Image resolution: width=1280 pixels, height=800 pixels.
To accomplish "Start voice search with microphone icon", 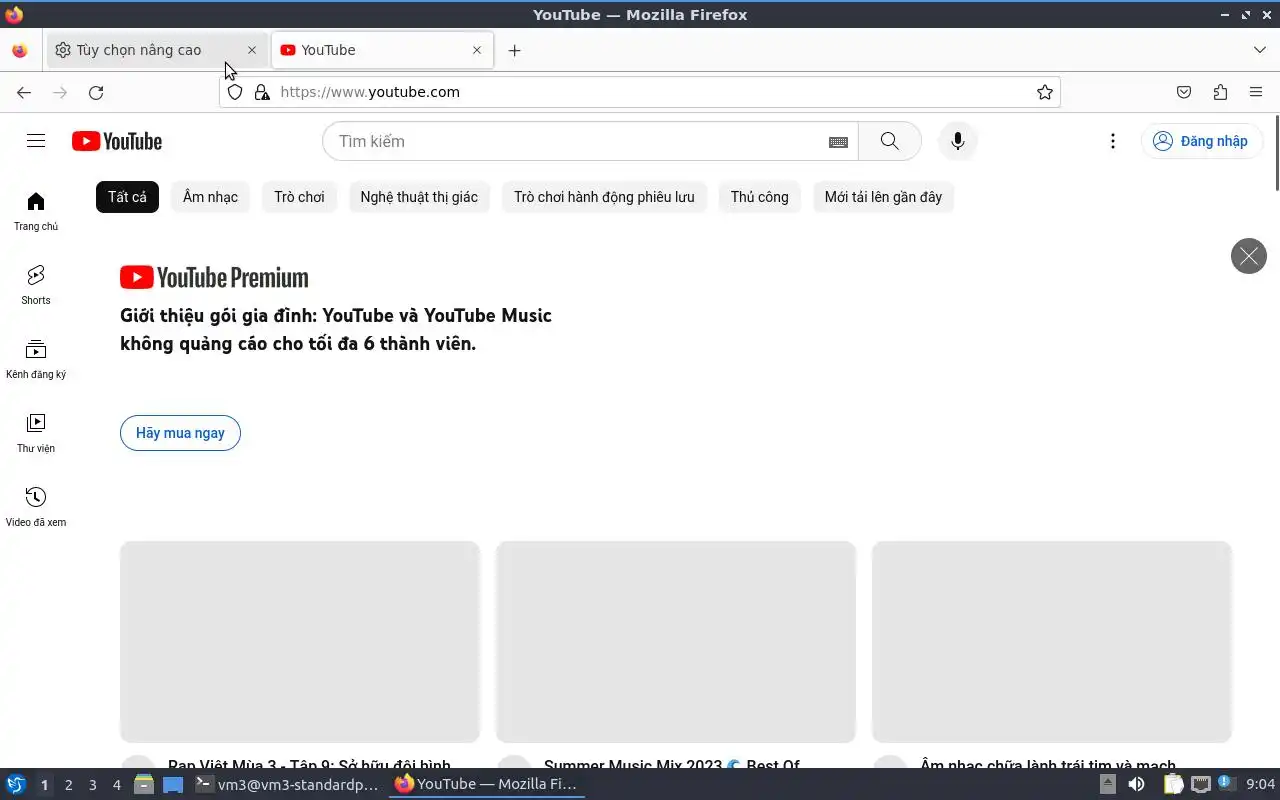I will tap(957, 141).
